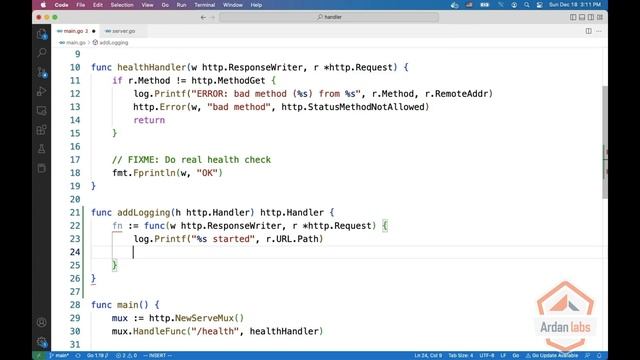Open the View menu

coord(147,5)
